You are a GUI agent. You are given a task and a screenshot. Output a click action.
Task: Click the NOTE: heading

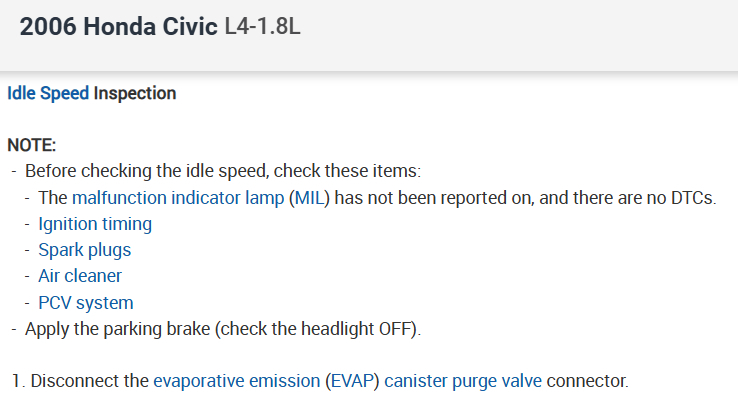coord(32,145)
